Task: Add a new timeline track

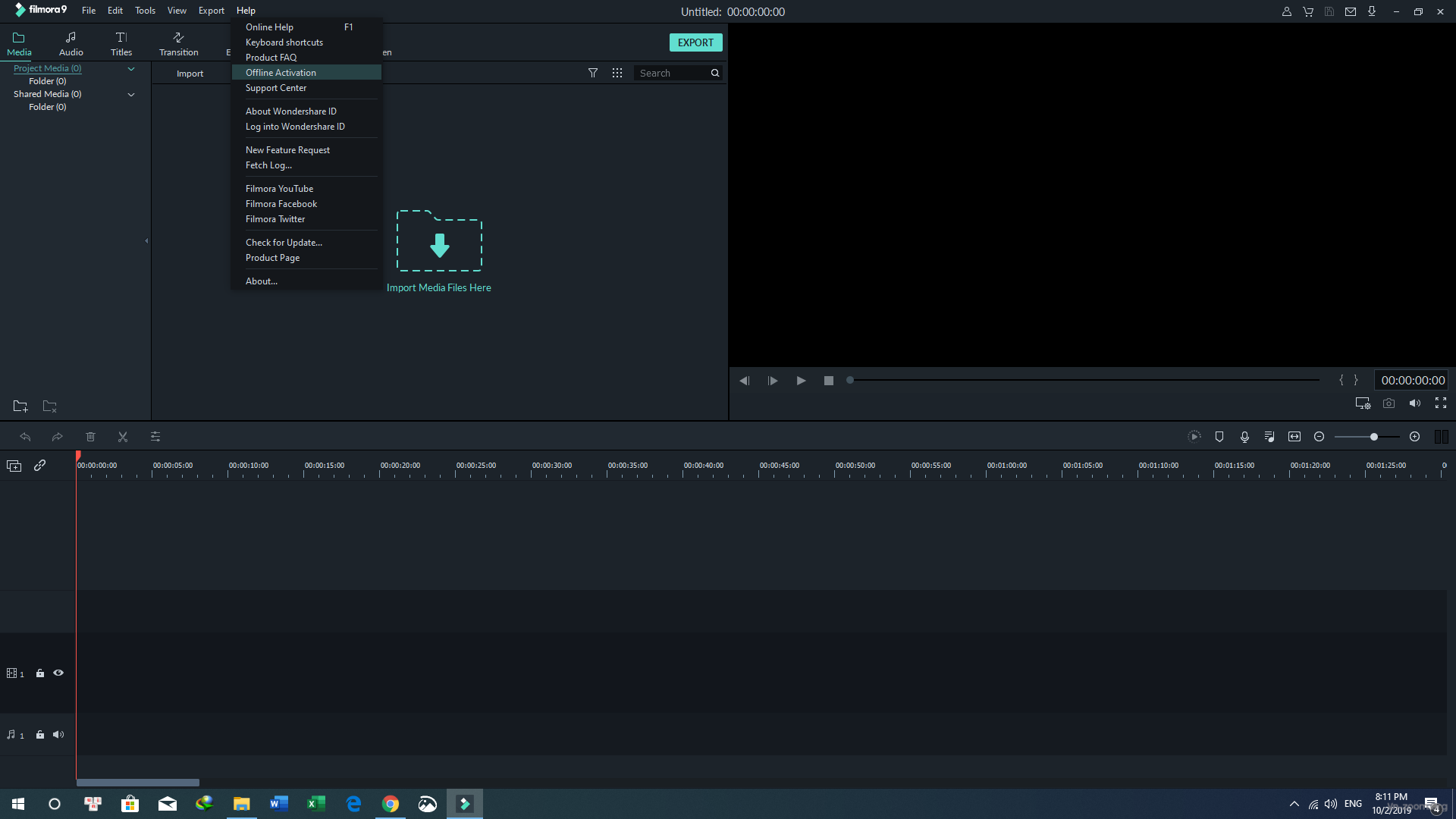Action: 14,466
